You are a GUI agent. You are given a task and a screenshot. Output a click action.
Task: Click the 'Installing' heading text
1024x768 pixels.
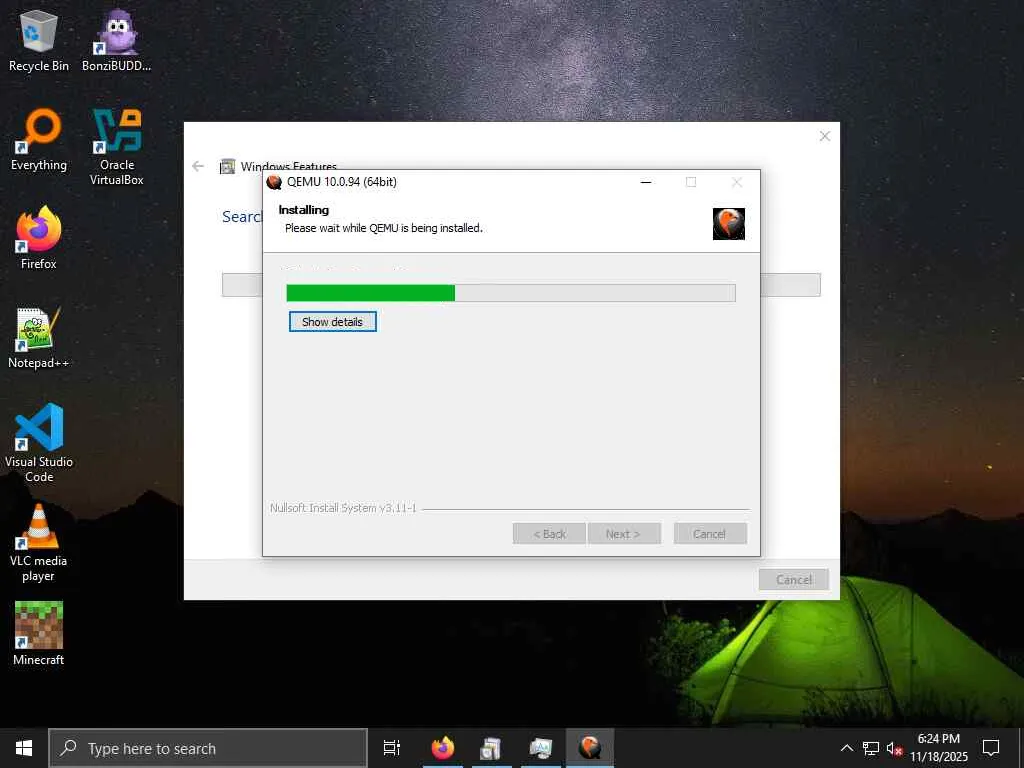(304, 210)
